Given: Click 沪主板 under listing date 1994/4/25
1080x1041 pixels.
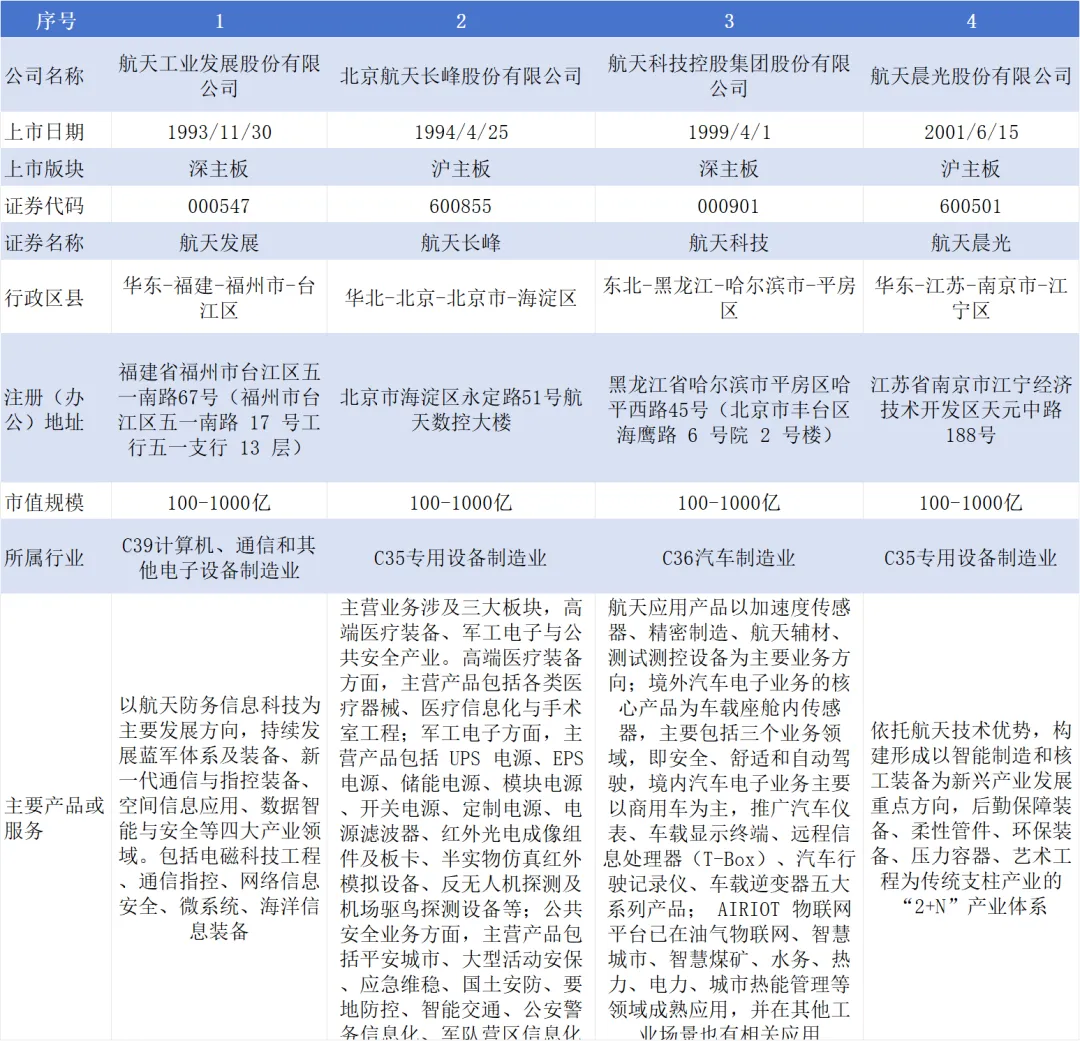Looking at the screenshot, I should pos(461,169).
